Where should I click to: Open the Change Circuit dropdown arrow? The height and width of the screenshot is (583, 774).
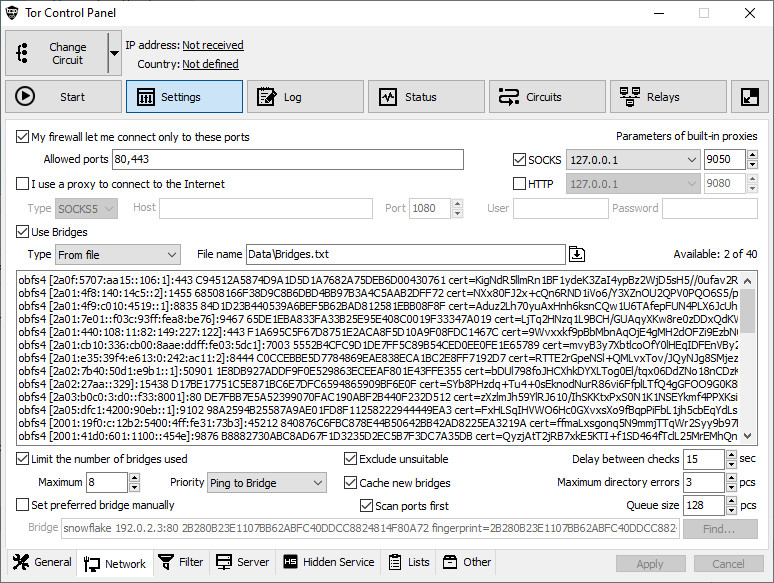pos(114,53)
